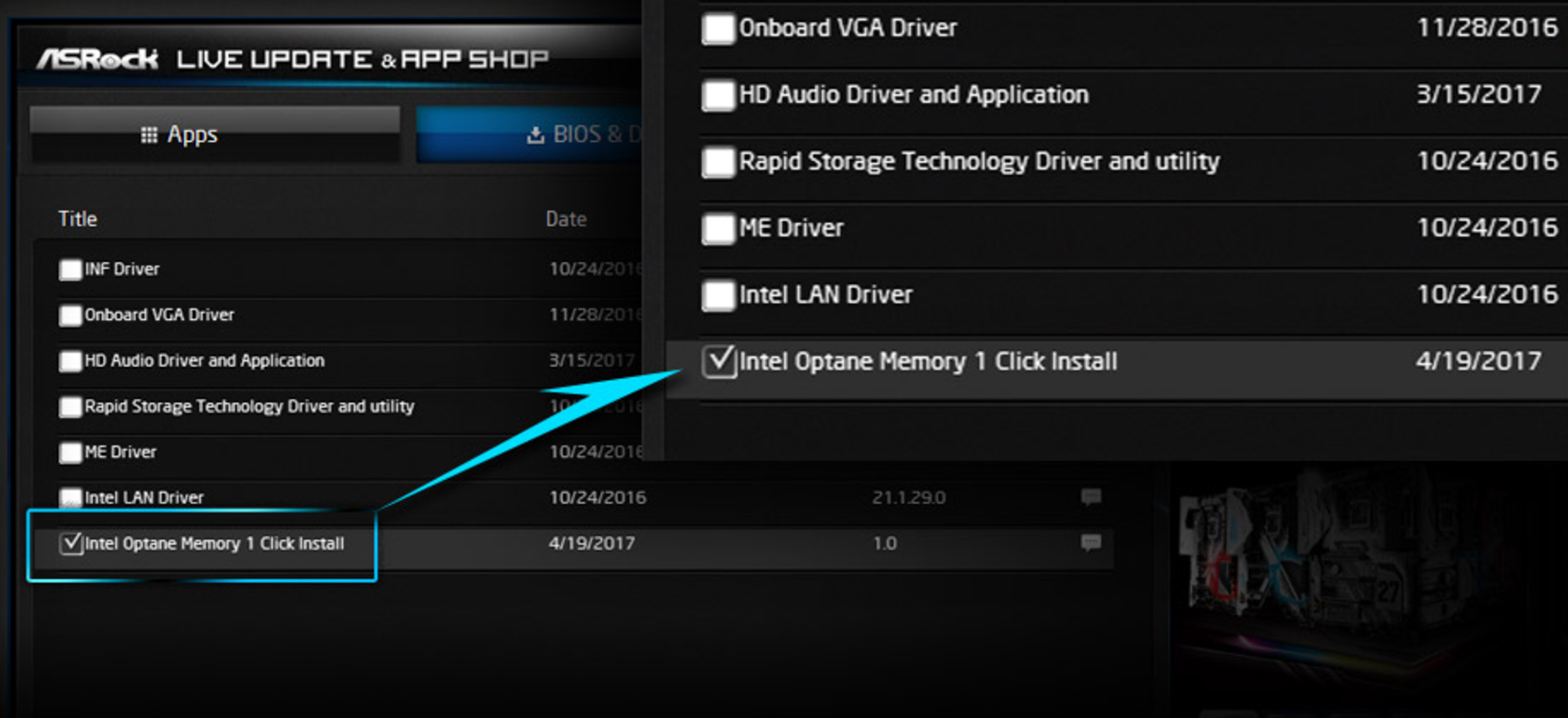Switch to the BIOS & Drivers tab
1568x718 pixels.
(x=530, y=134)
